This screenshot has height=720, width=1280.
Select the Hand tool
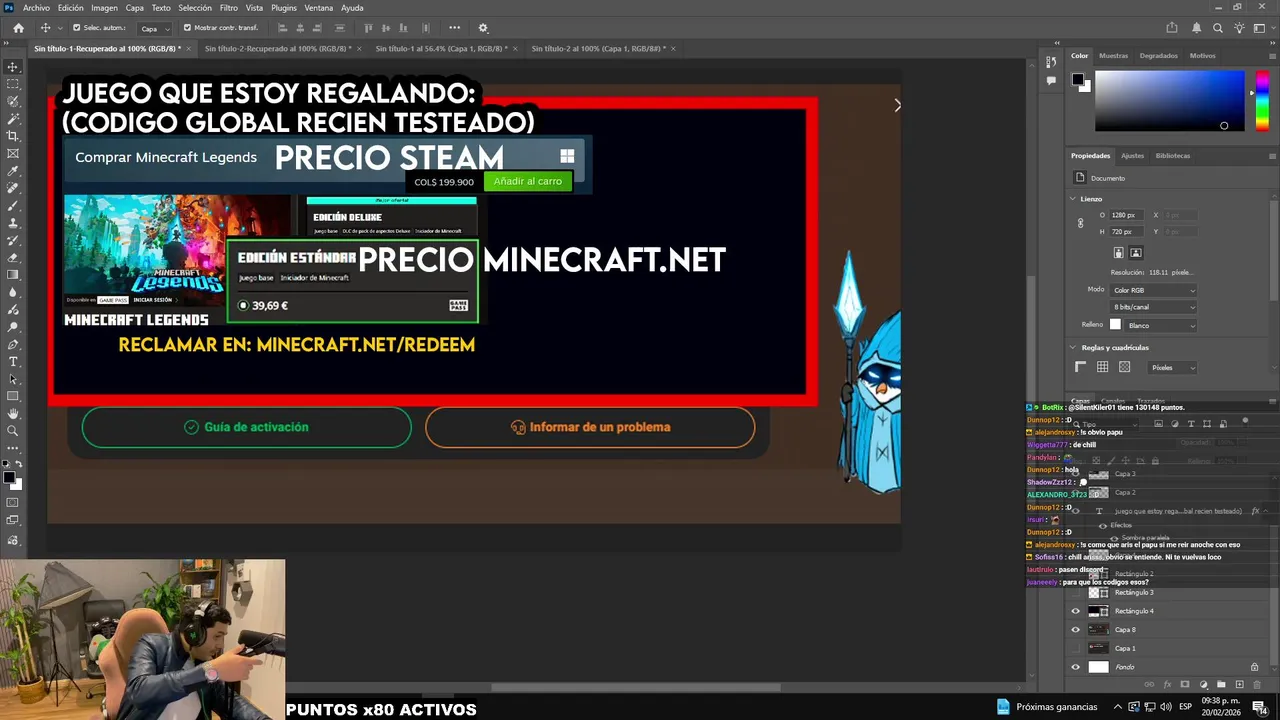(13, 413)
